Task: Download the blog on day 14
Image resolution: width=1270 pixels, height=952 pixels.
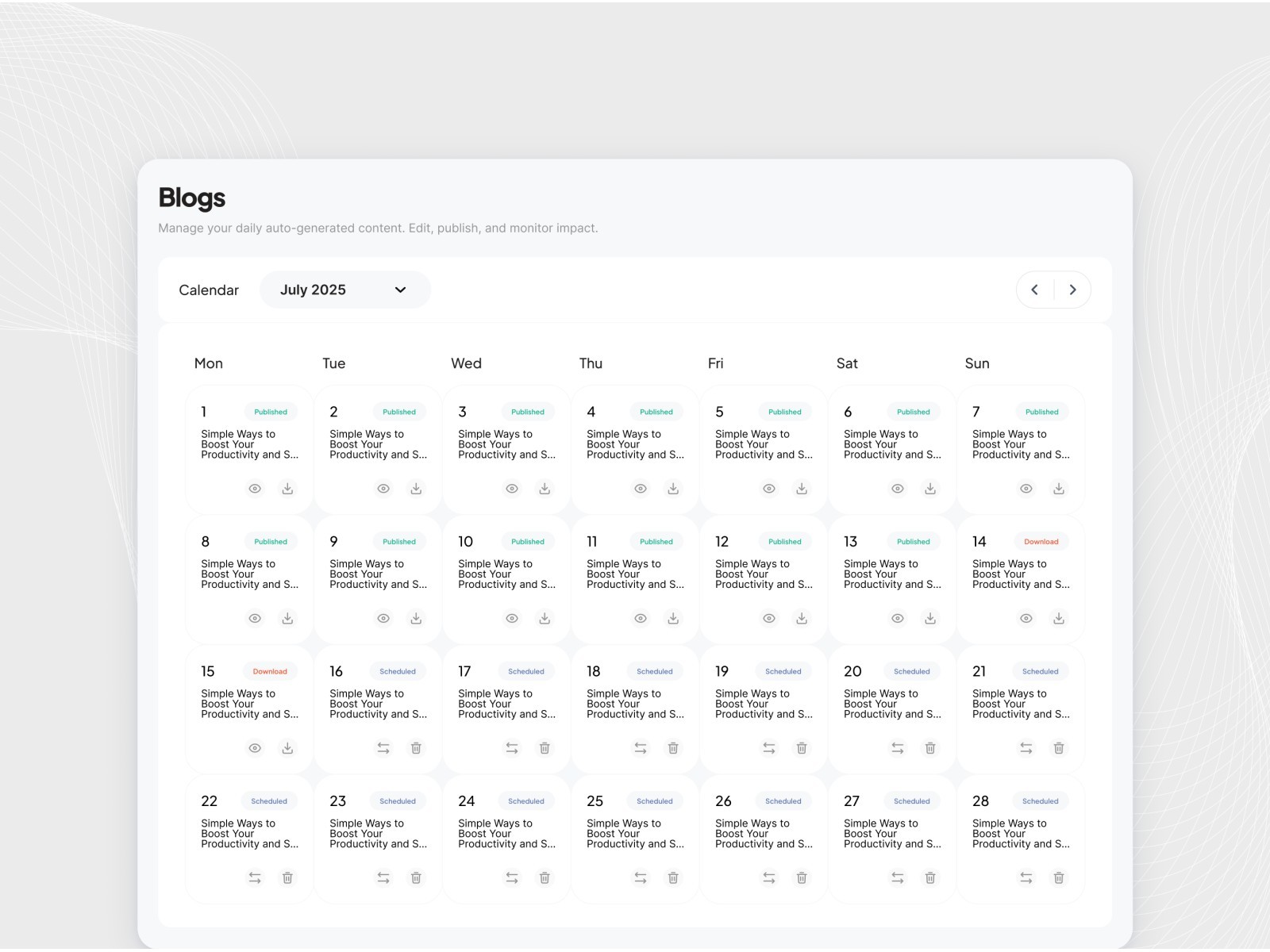Action: (1058, 619)
